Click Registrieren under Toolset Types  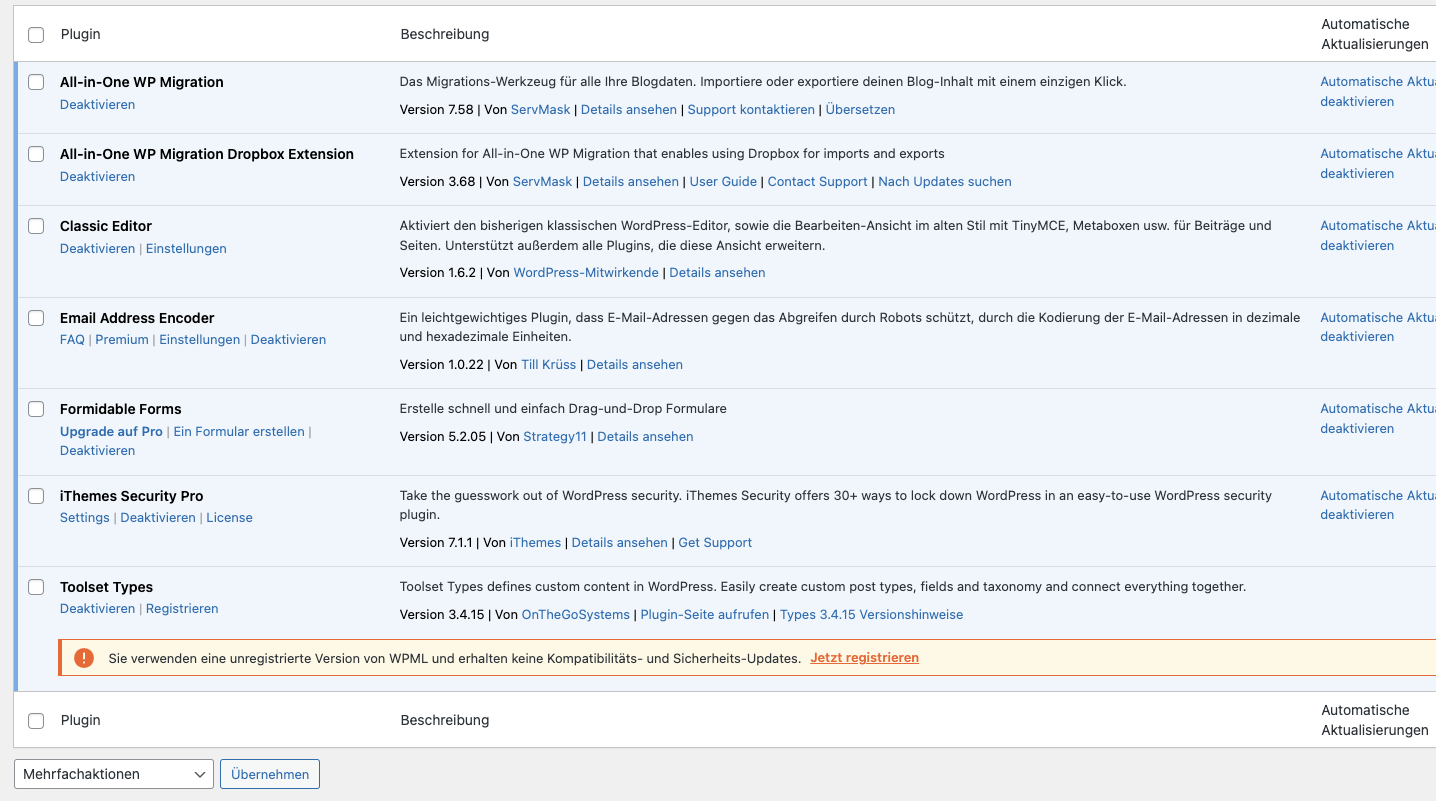tap(182, 609)
